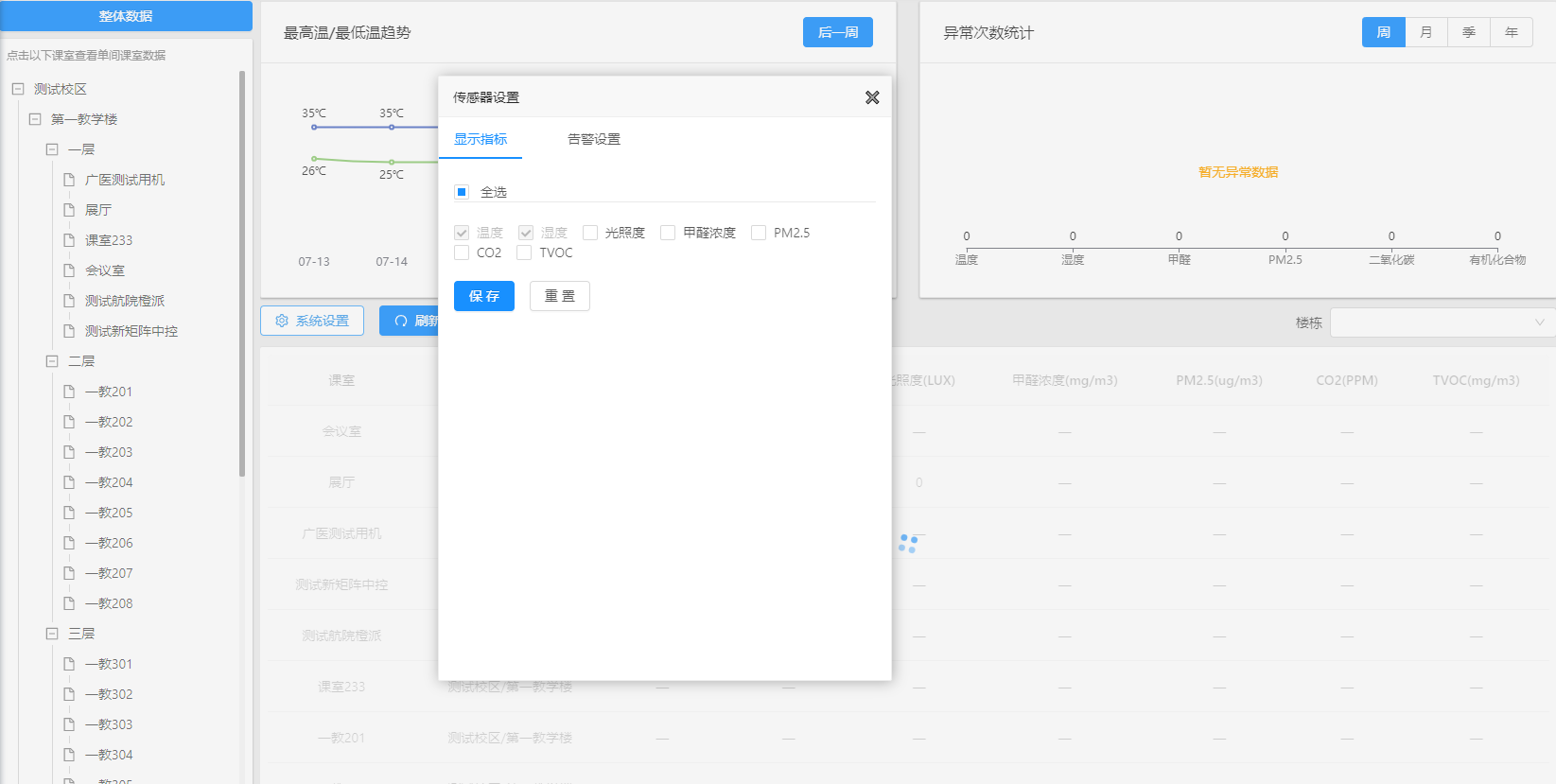Viewport: 1556px width, 784px height.
Task: Click the 重置 button
Action: click(560, 296)
